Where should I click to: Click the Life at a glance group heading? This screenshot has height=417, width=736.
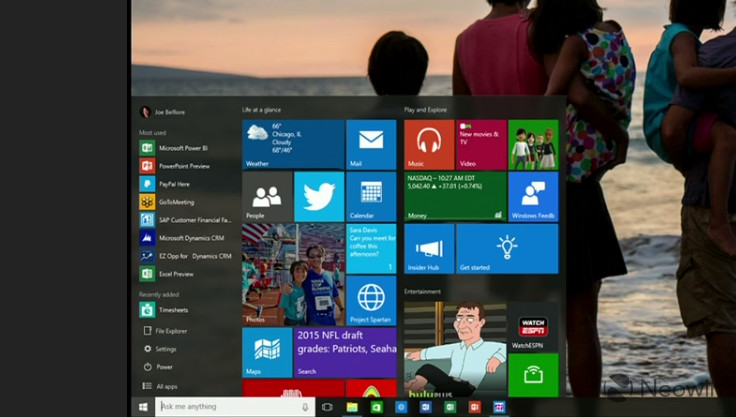tap(261, 110)
